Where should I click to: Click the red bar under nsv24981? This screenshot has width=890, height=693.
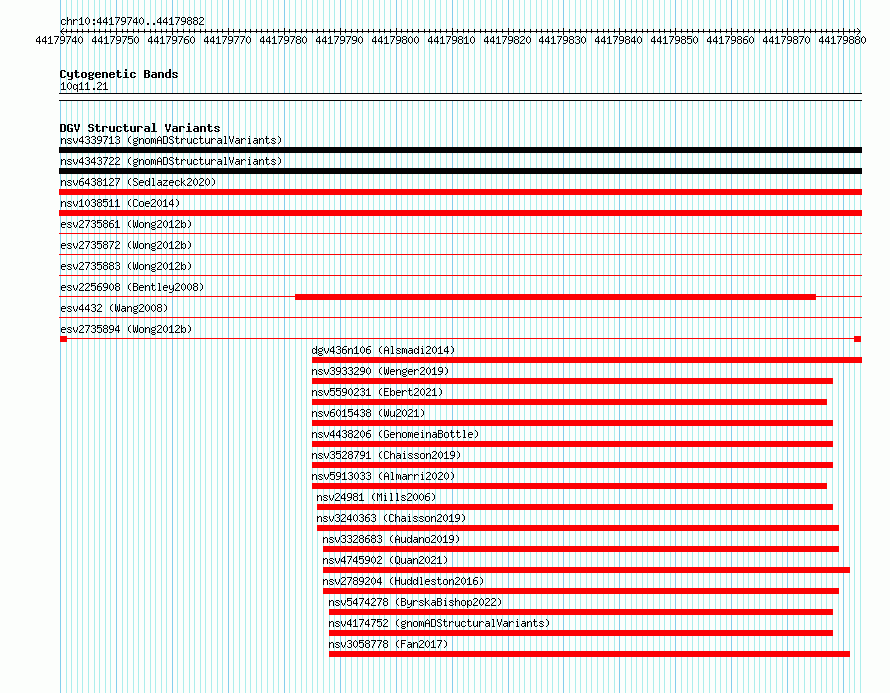tap(575, 507)
